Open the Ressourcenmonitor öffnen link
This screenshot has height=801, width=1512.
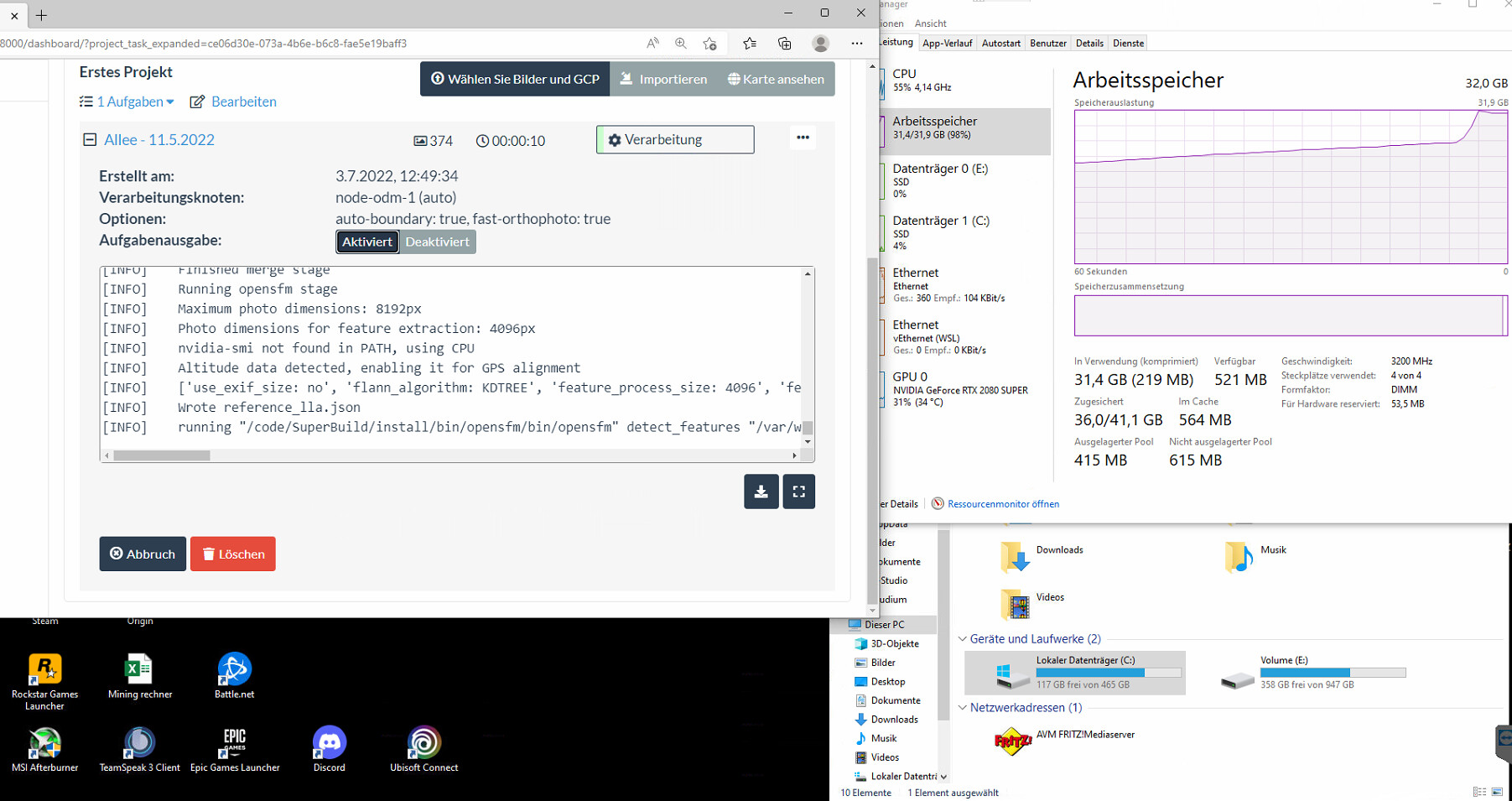click(x=1003, y=504)
